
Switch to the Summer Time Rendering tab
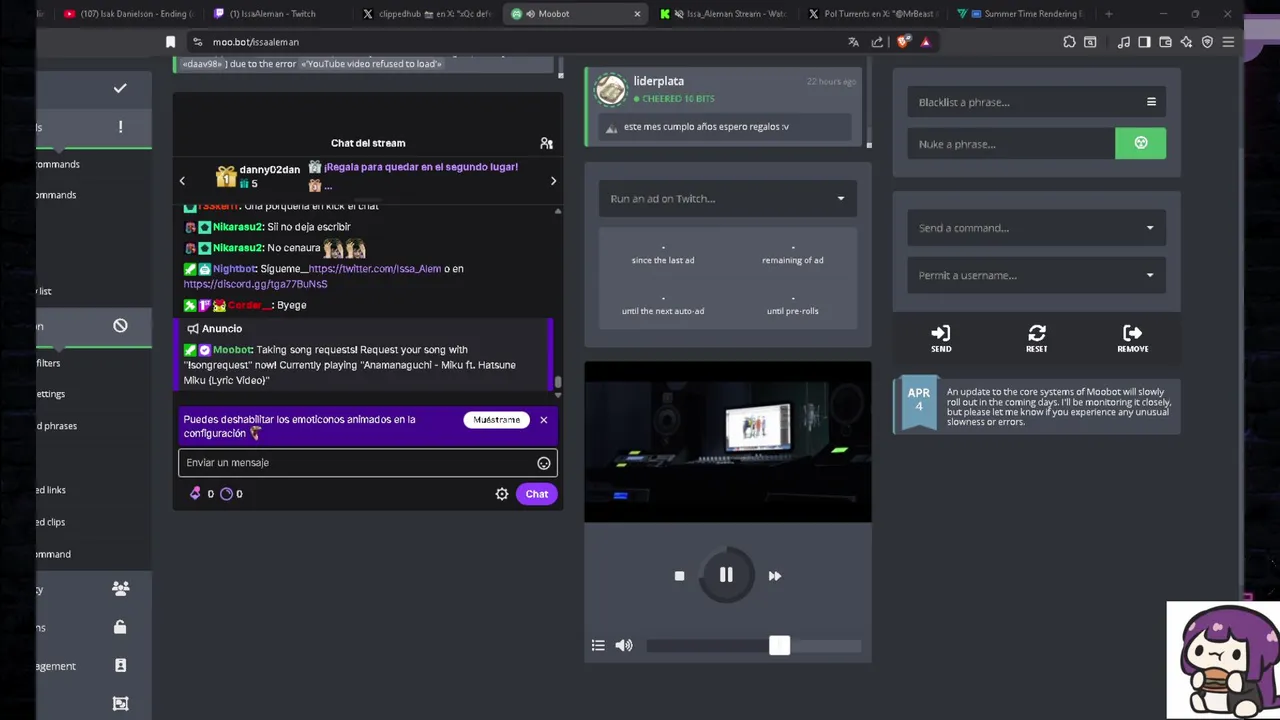tap(1023, 14)
